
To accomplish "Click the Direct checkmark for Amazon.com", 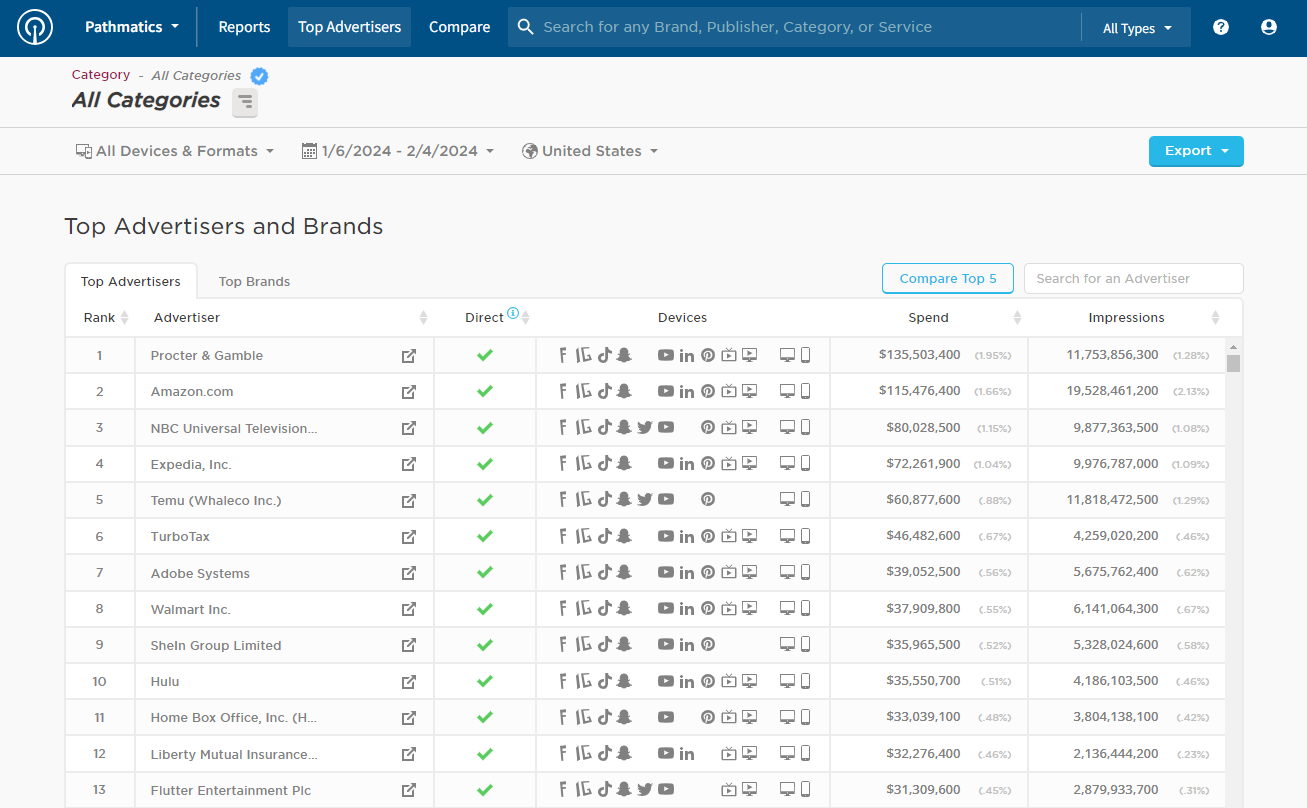I will (x=485, y=391).
